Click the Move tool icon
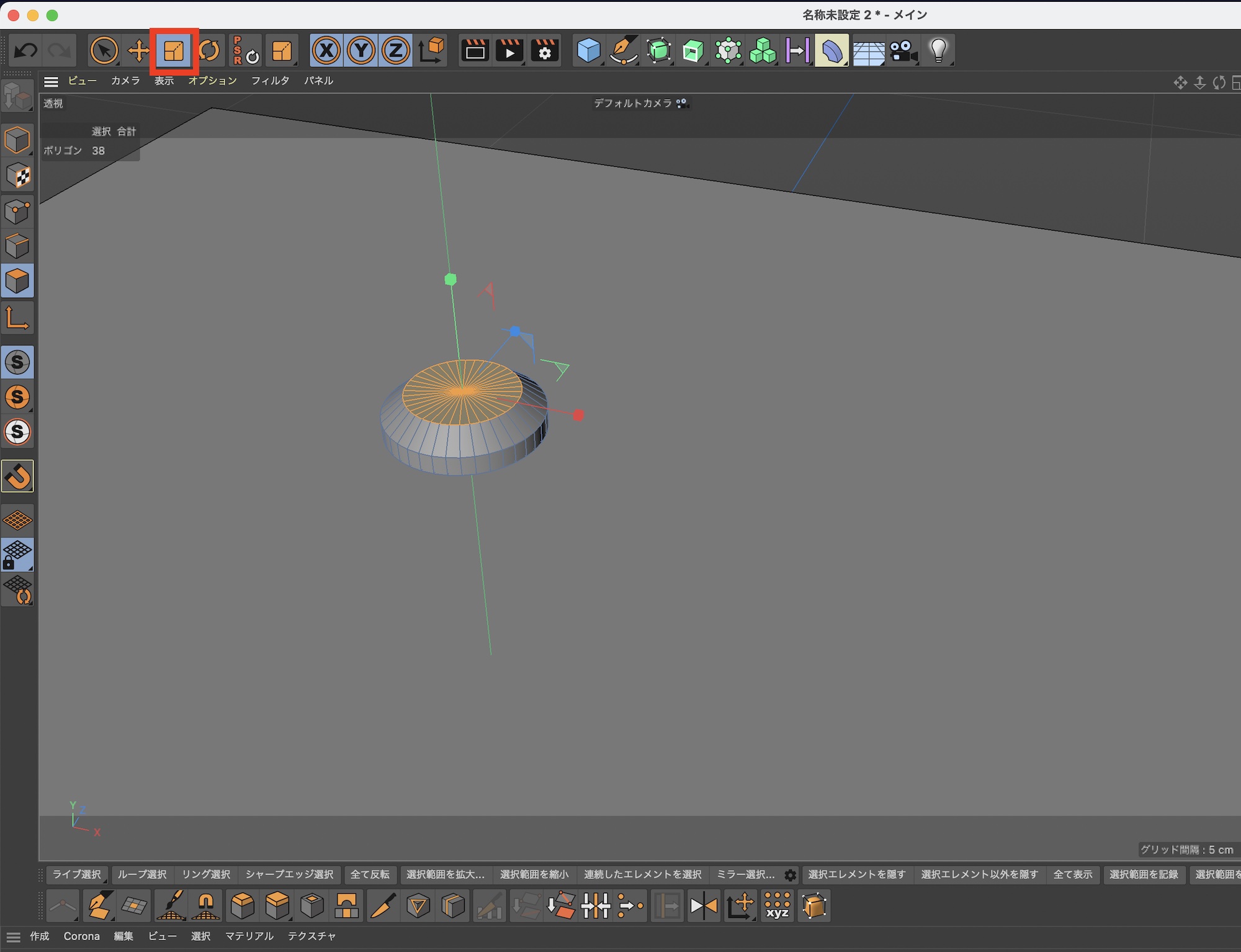 139,51
